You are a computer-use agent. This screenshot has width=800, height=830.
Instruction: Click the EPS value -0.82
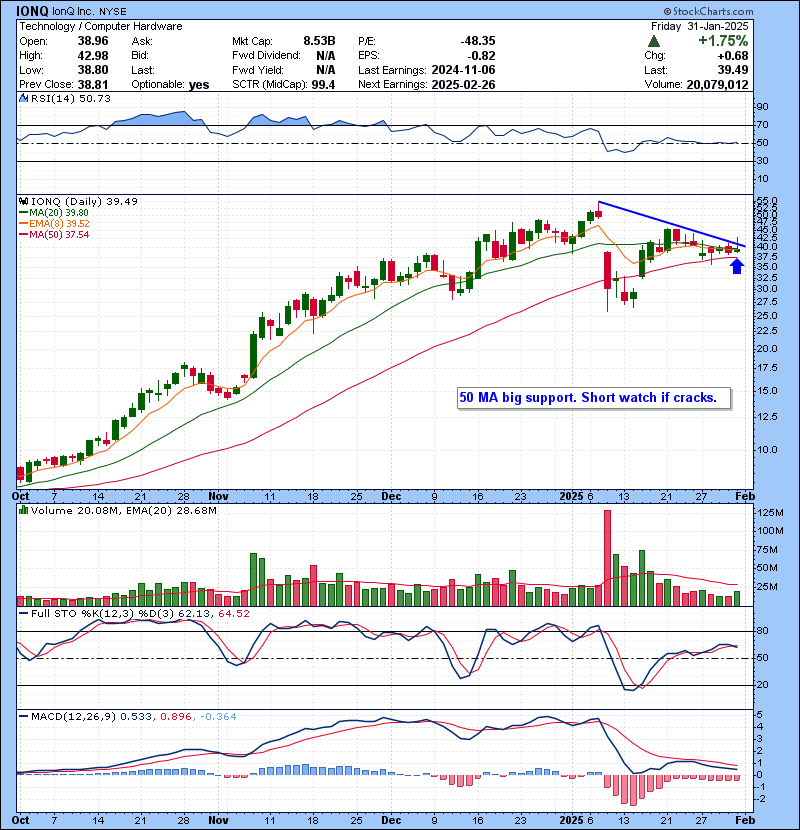481,56
